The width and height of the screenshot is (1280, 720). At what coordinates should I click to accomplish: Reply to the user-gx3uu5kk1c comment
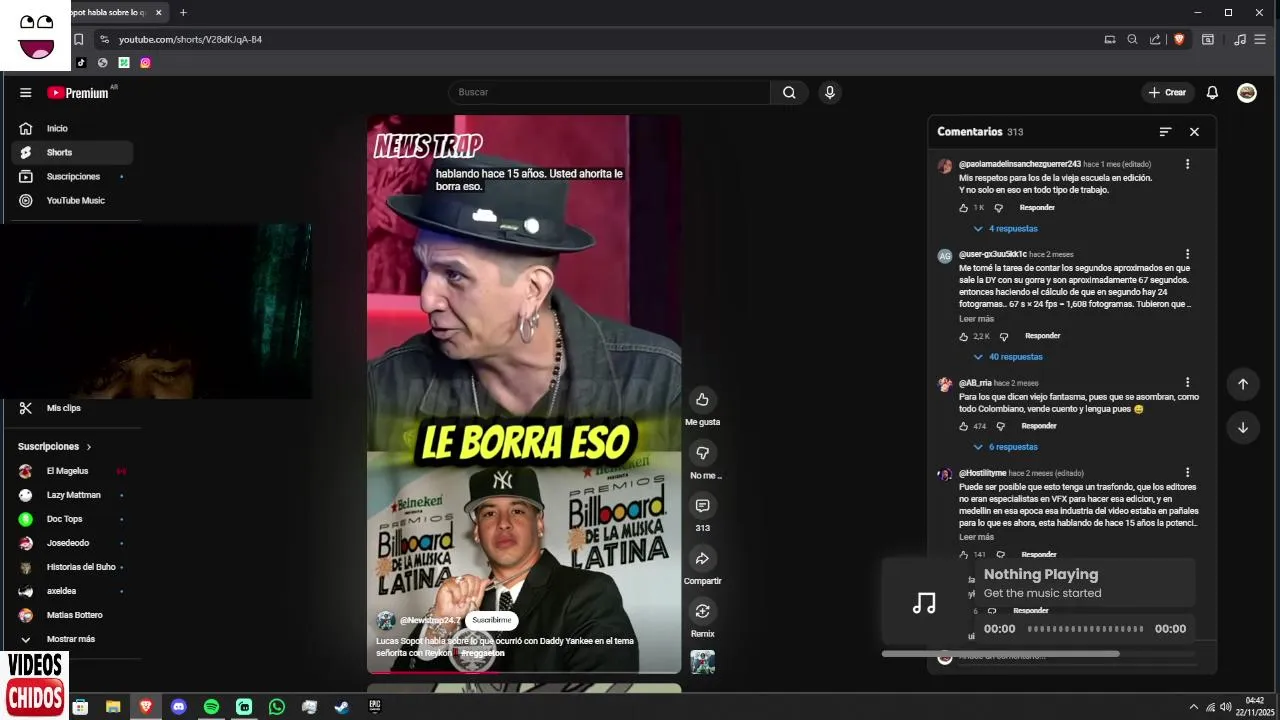(1042, 336)
